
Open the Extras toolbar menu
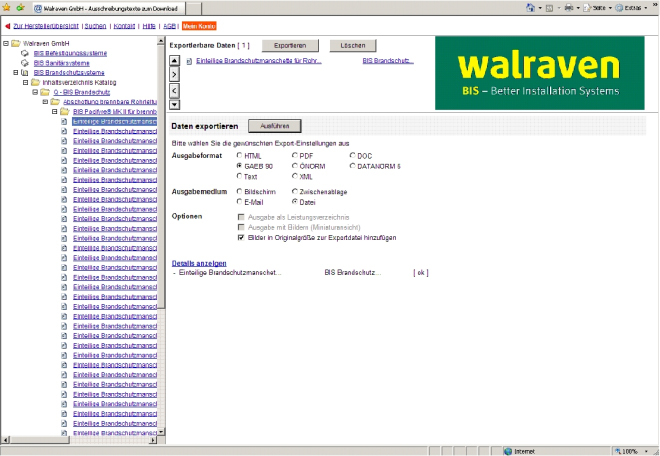pyautogui.click(x=631, y=8)
